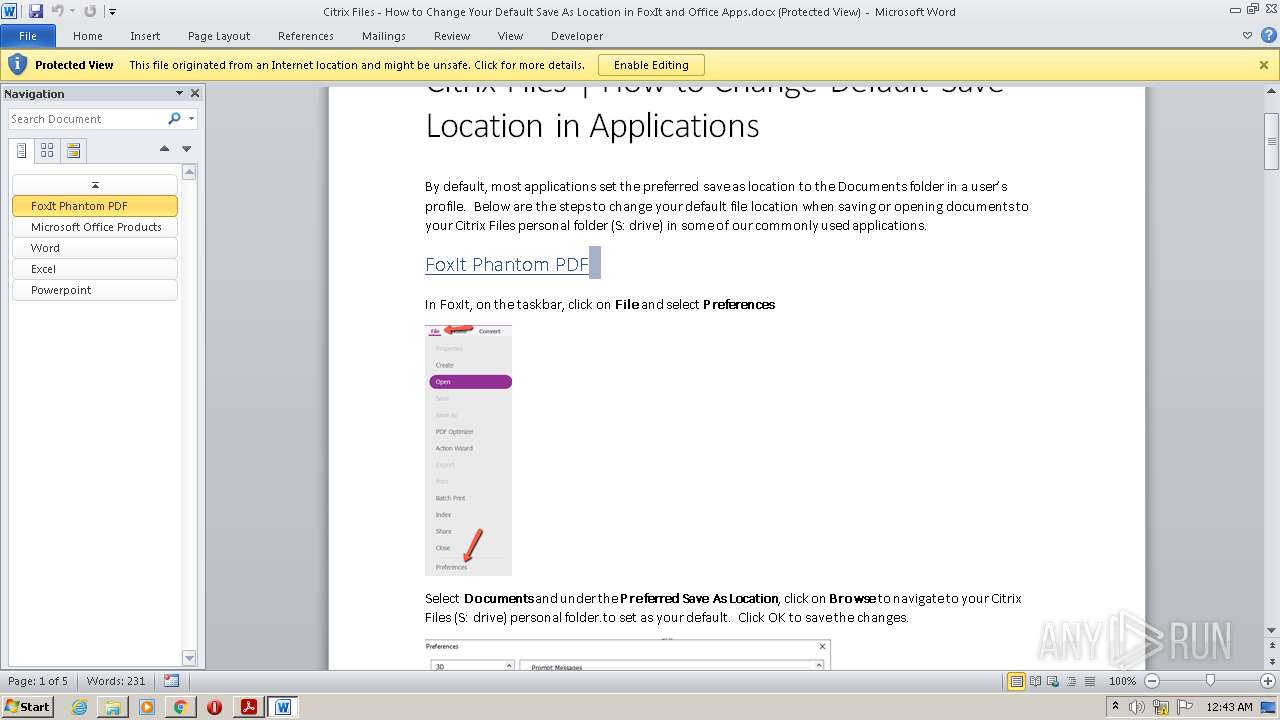The height and width of the screenshot is (720, 1280).
Task: Switch to the Home ribbon tab
Action: pos(88,36)
